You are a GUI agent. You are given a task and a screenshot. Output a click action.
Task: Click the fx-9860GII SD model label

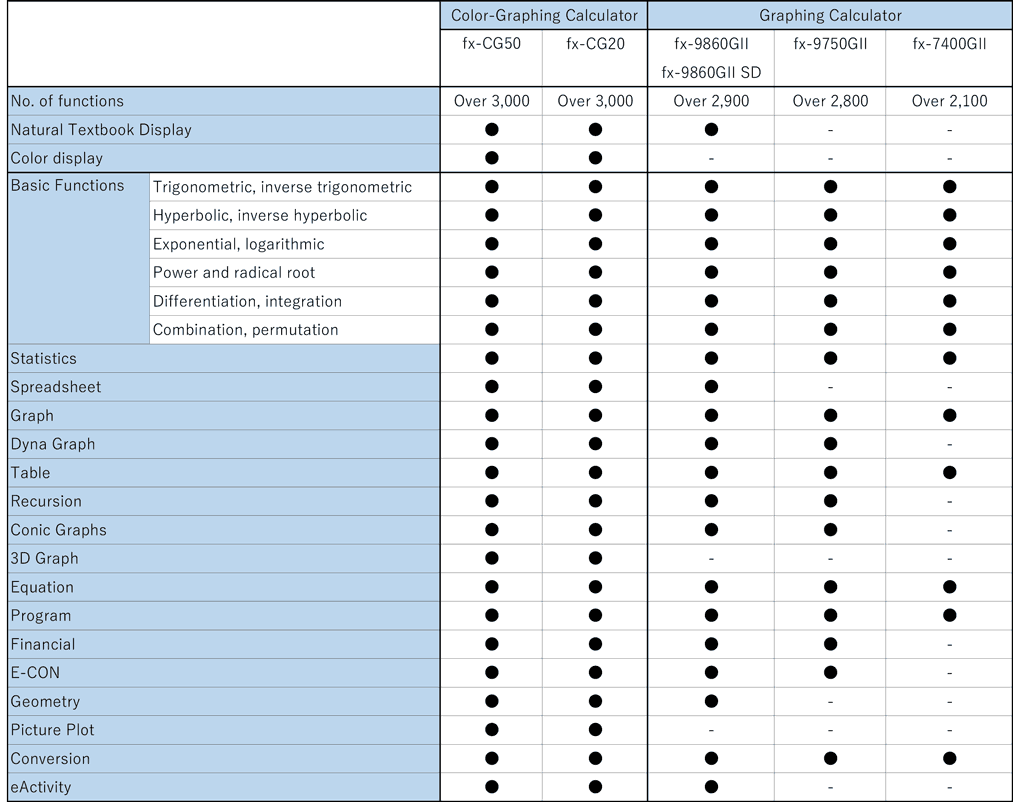point(711,72)
